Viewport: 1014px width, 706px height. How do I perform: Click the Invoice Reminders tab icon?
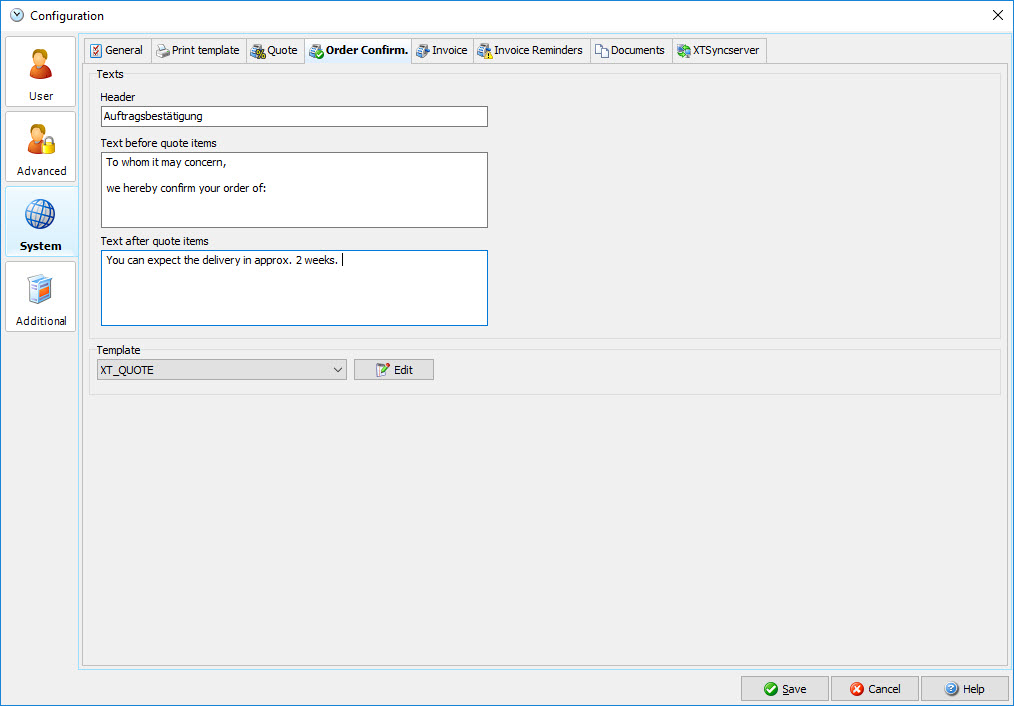[x=485, y=51]
